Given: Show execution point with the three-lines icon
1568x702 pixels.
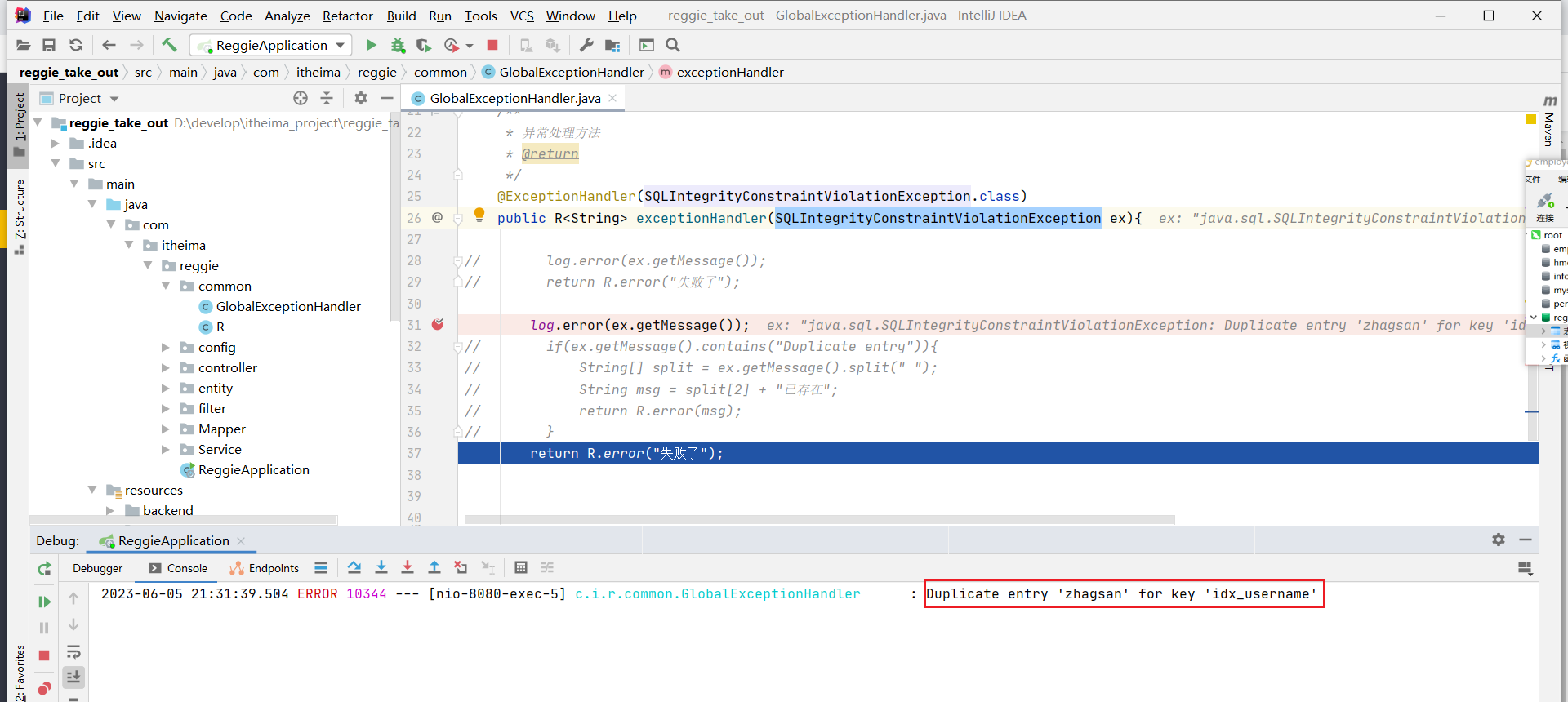Looking at the screenshot, I should (321, 567).
